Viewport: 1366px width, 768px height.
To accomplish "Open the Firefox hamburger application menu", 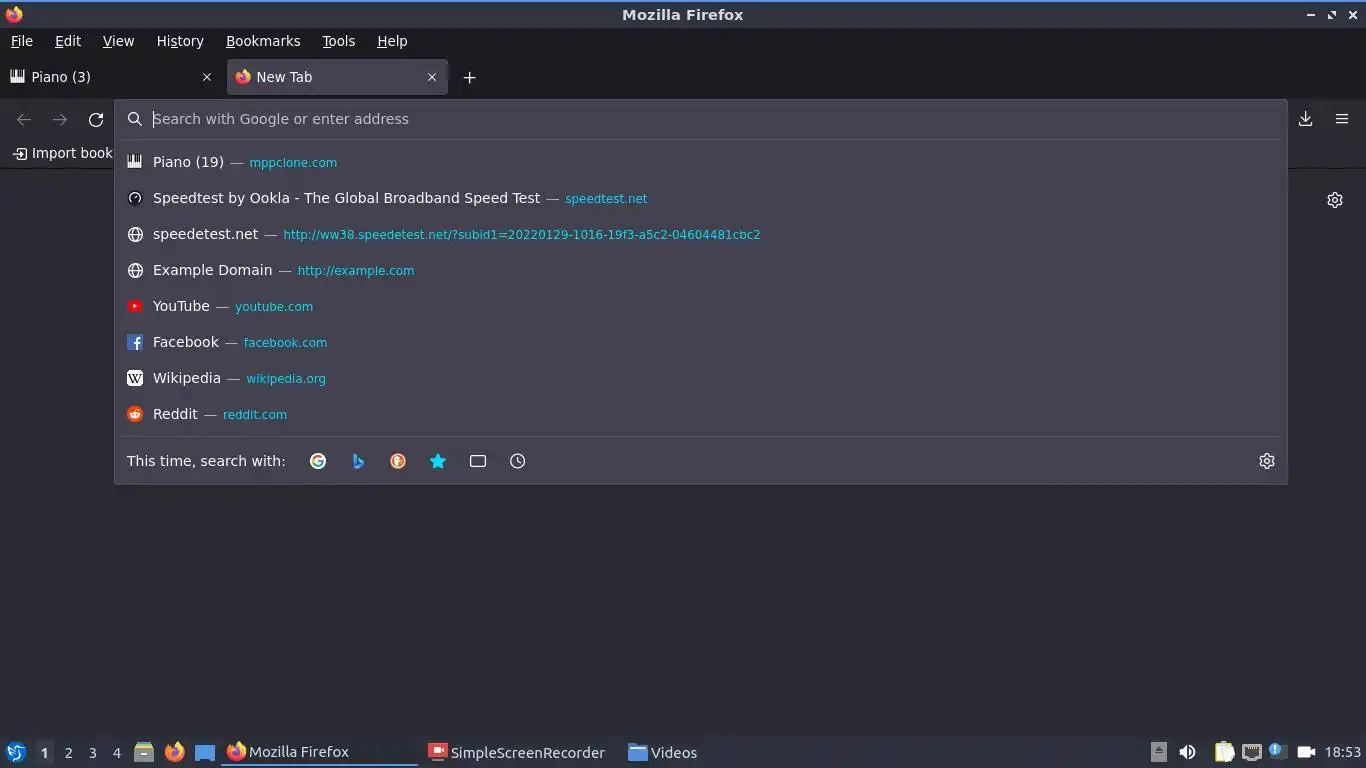I will pyautogui.click(x=1342, y=119).
